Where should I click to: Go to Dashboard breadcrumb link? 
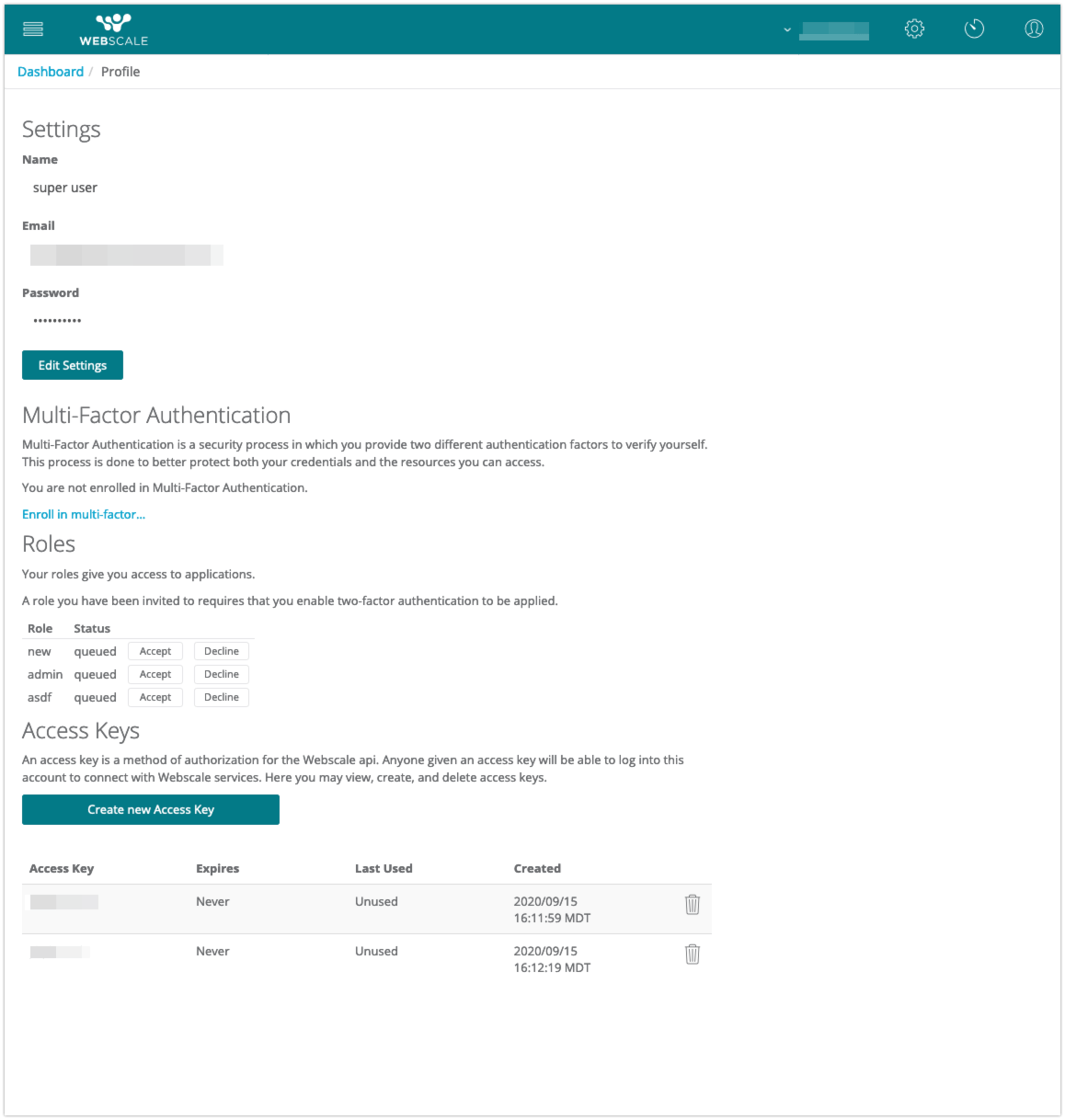point(51,72)
